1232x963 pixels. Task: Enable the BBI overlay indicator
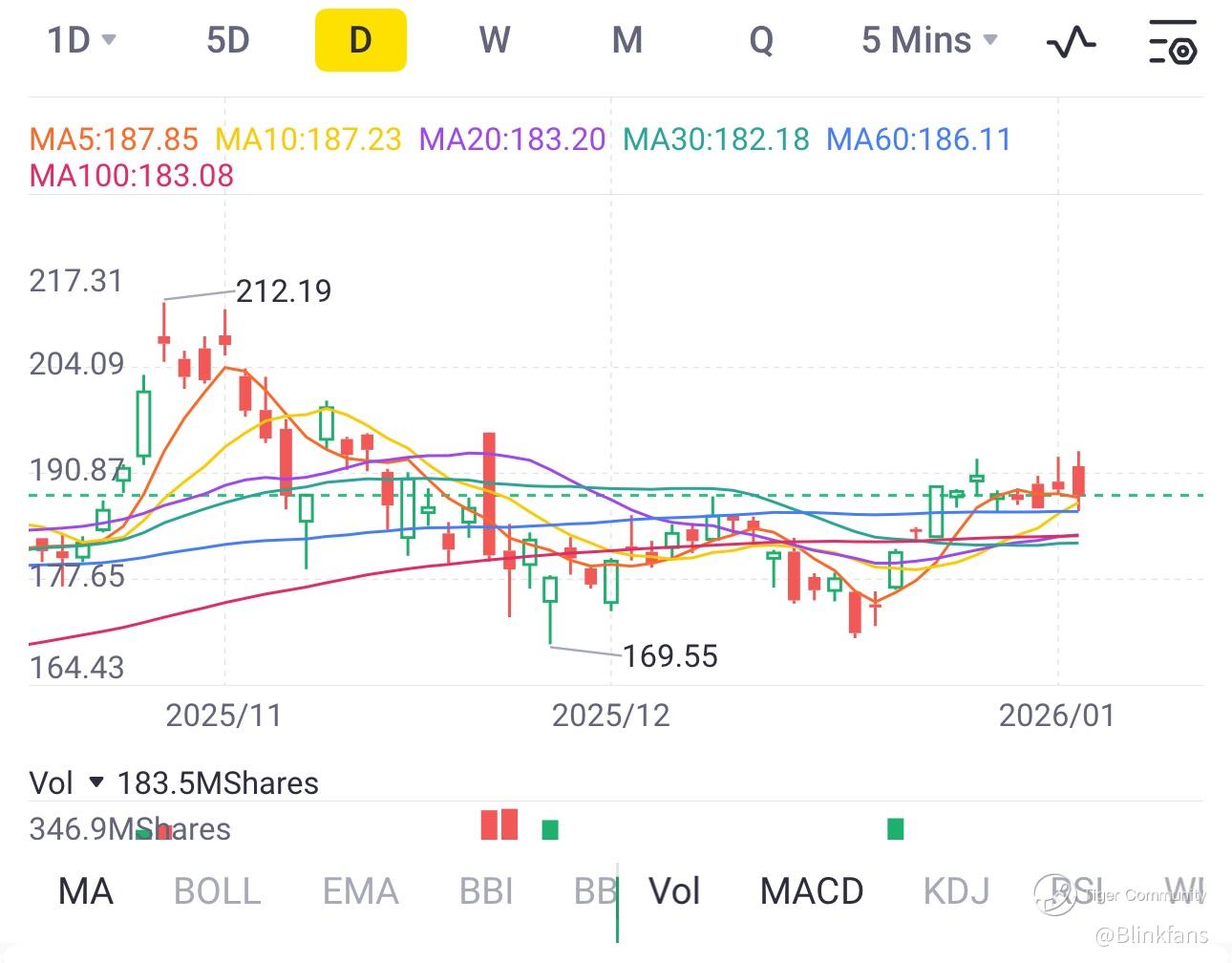[x=486, y=891]
